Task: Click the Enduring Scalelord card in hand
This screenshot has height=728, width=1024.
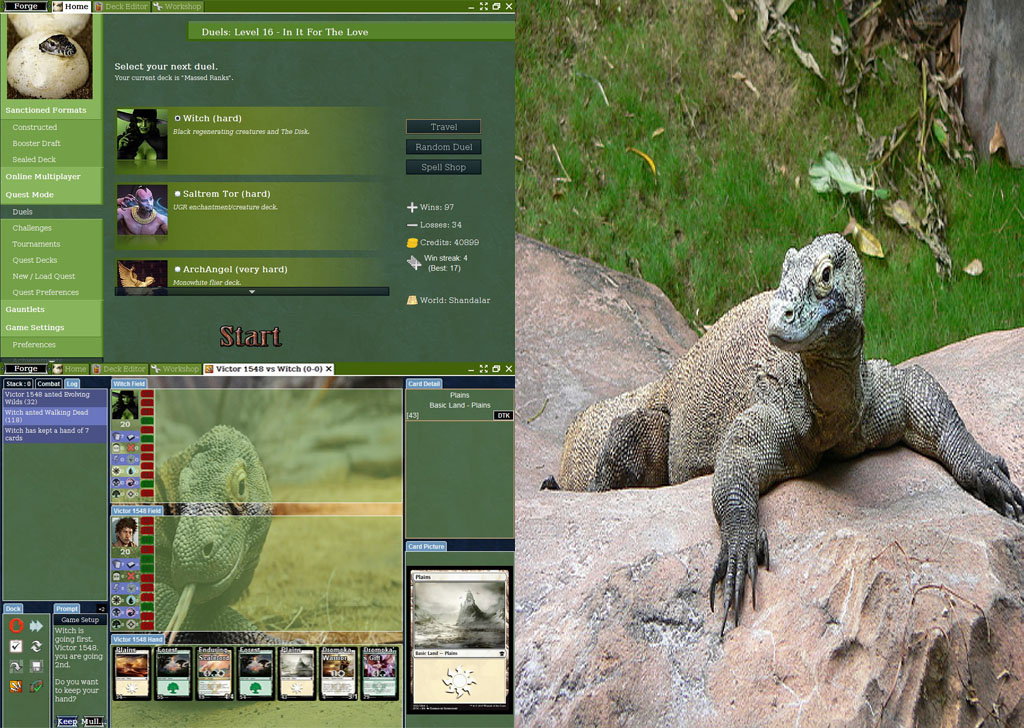Action: point(214,672)
